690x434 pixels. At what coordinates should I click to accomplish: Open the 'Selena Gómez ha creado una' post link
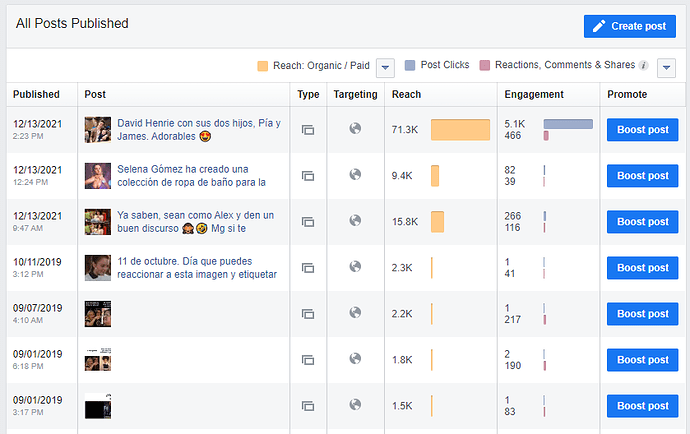coord(191,176)
